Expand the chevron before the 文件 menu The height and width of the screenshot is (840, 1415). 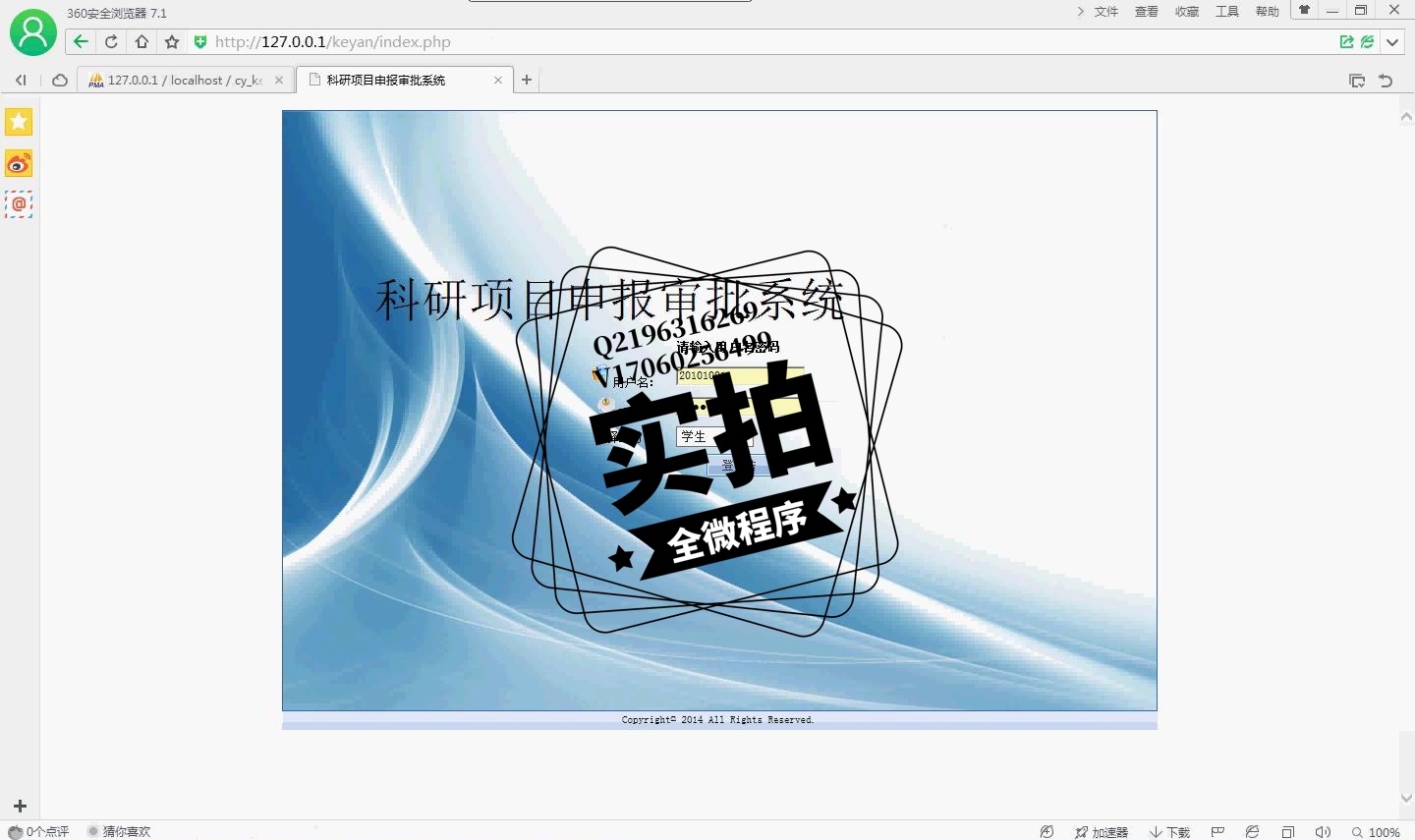[x=1080, y=12]
